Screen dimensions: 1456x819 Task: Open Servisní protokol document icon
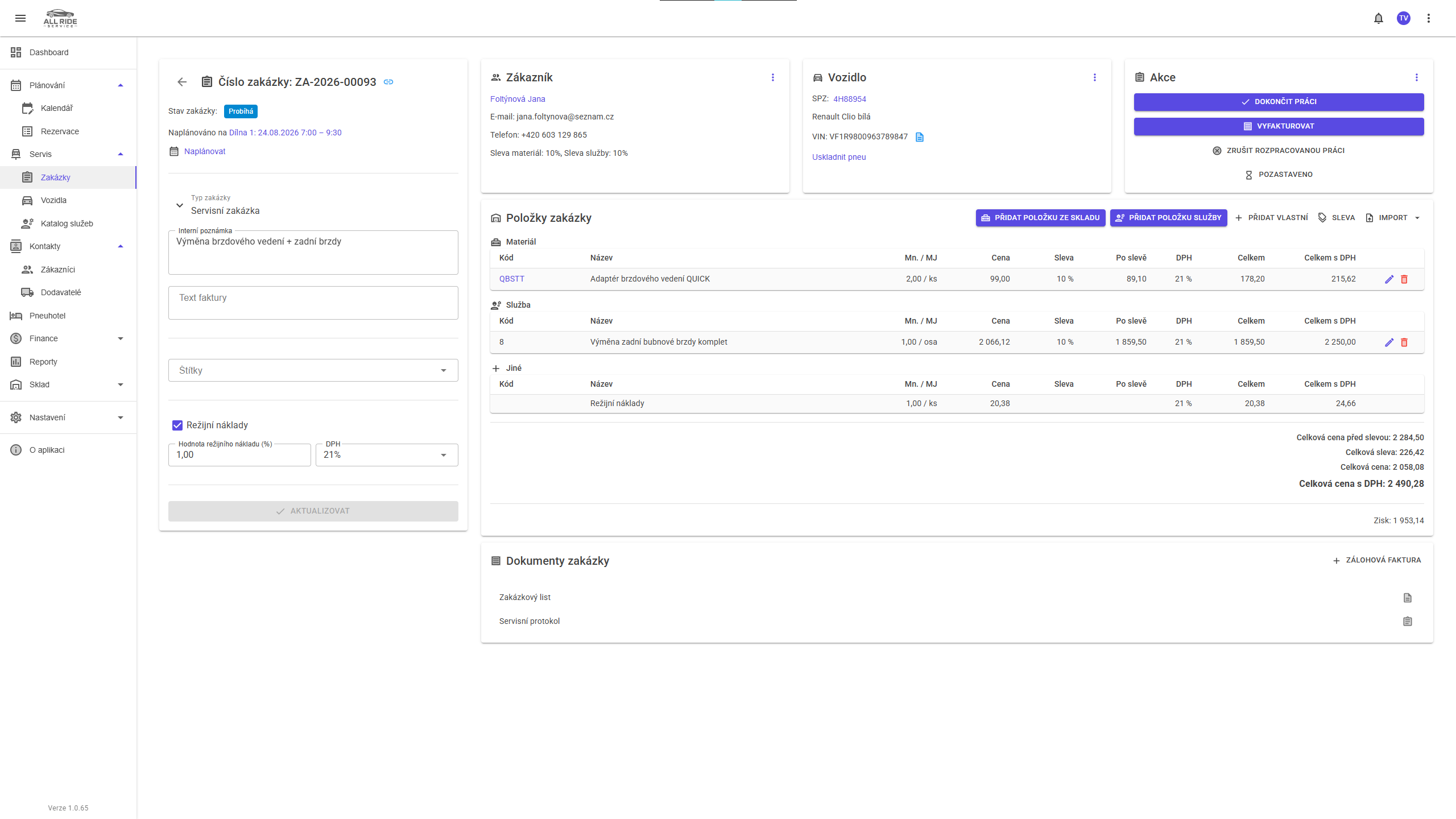tap(1408, 622)
